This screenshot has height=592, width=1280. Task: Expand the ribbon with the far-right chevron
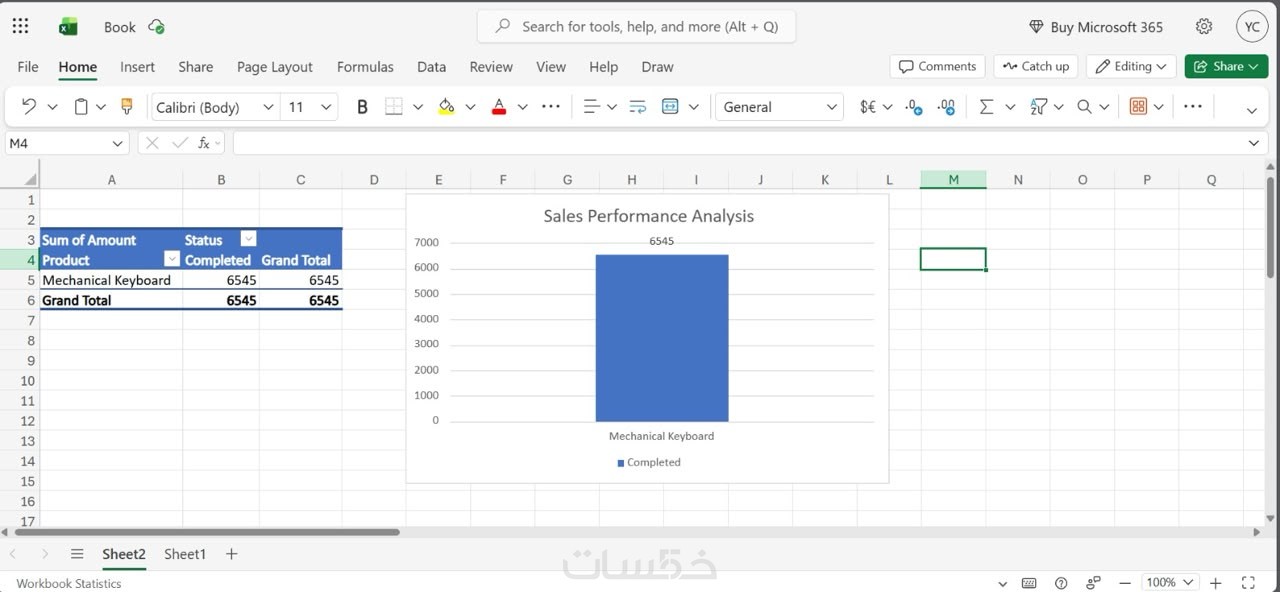point(1252,110)
